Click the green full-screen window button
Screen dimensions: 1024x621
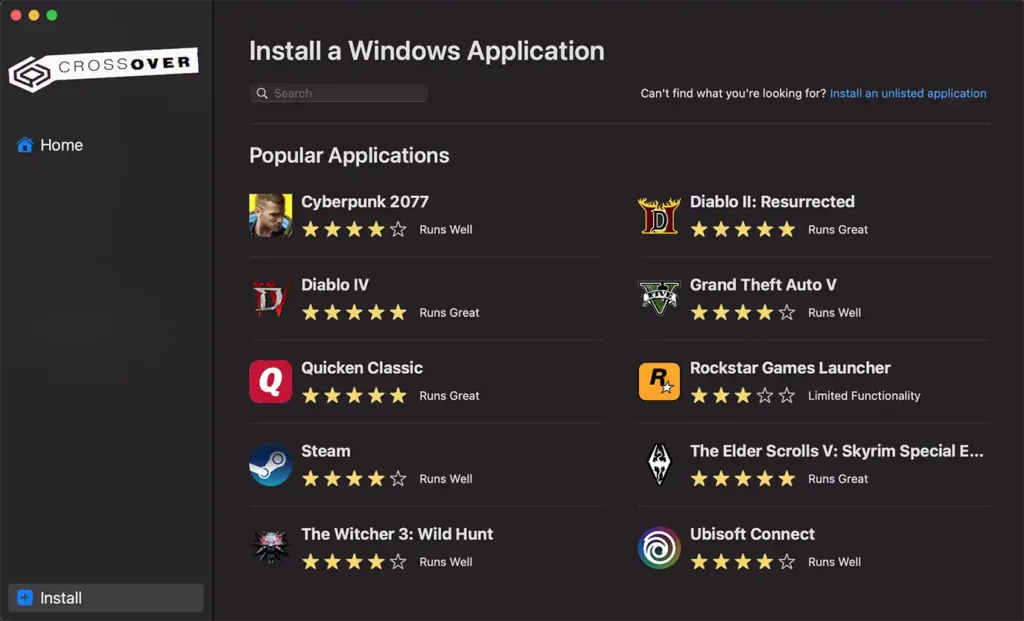pyautogui.click(x=52, y=15)
